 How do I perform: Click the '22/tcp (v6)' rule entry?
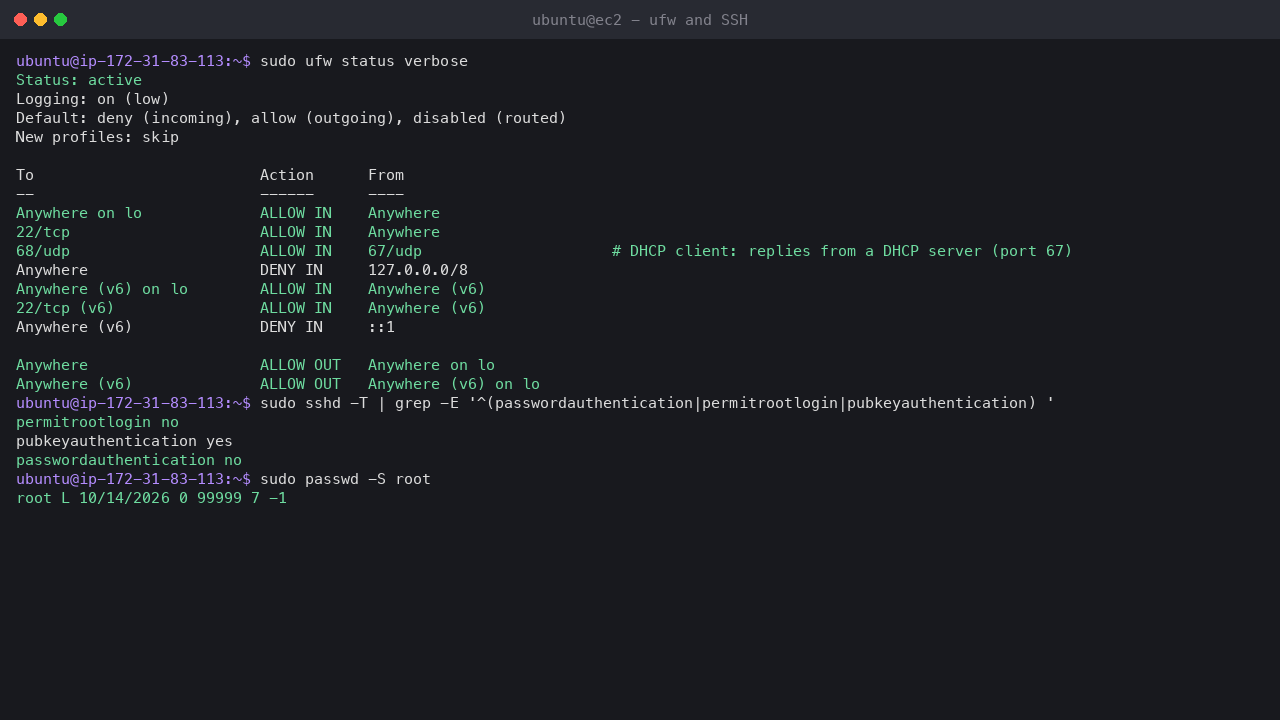coord(65,308)
